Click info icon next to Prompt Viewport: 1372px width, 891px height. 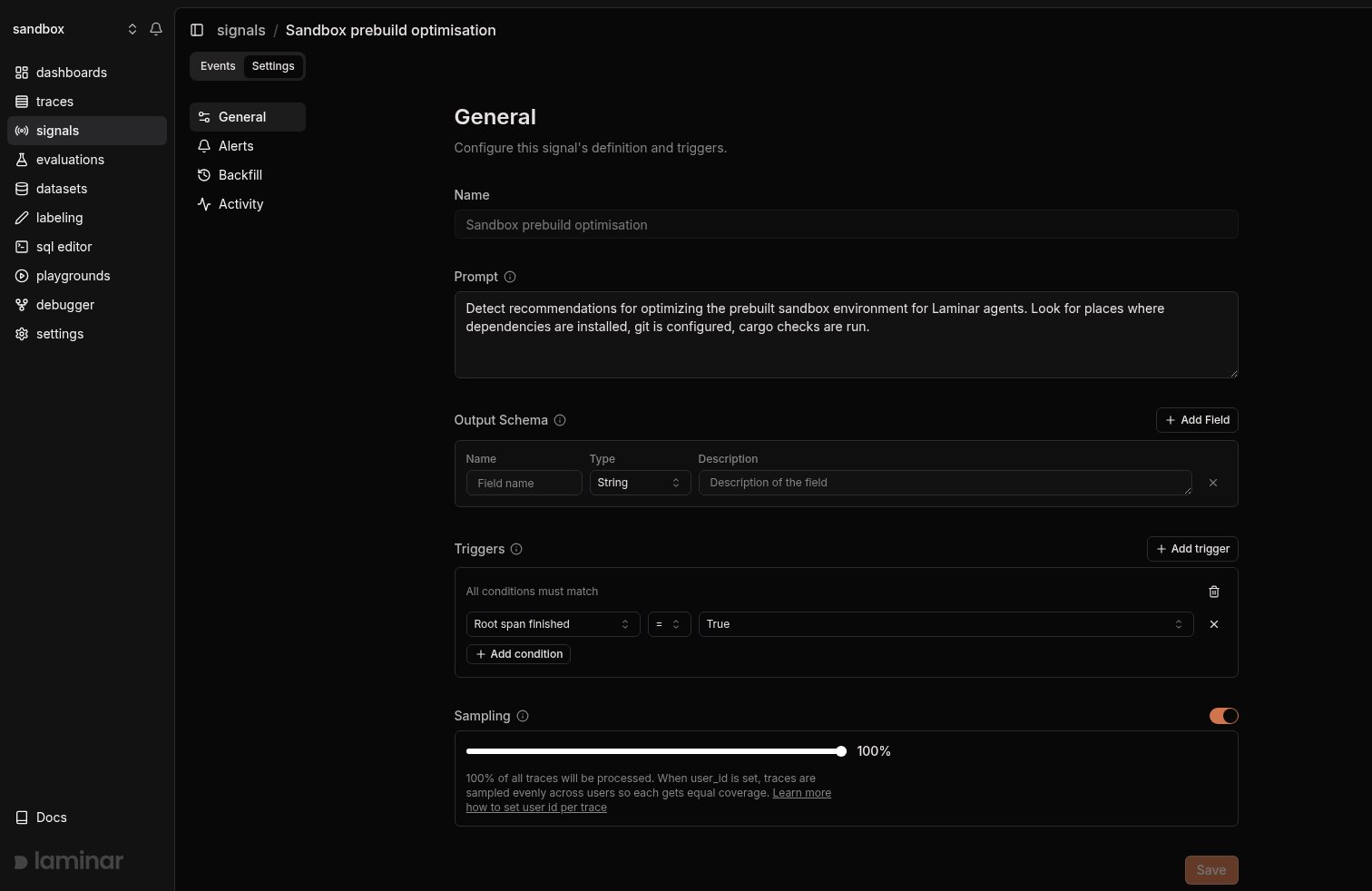(510, 277)
